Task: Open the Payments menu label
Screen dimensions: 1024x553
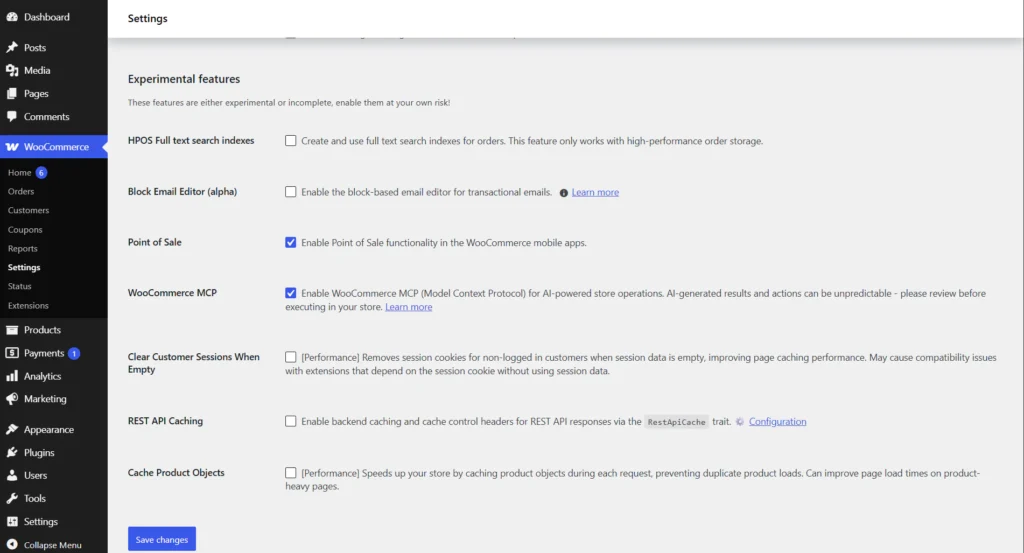Action: [x=44, y=353]
